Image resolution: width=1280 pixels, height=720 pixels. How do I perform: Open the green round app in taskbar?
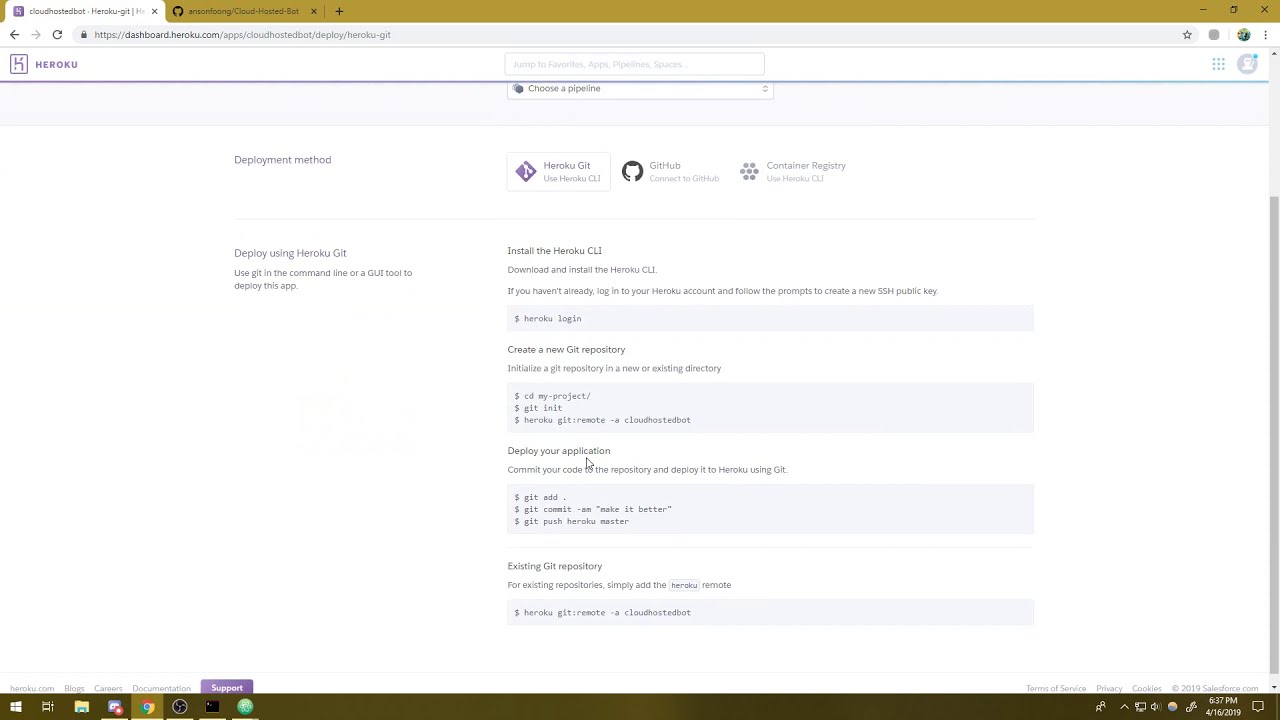245,707
